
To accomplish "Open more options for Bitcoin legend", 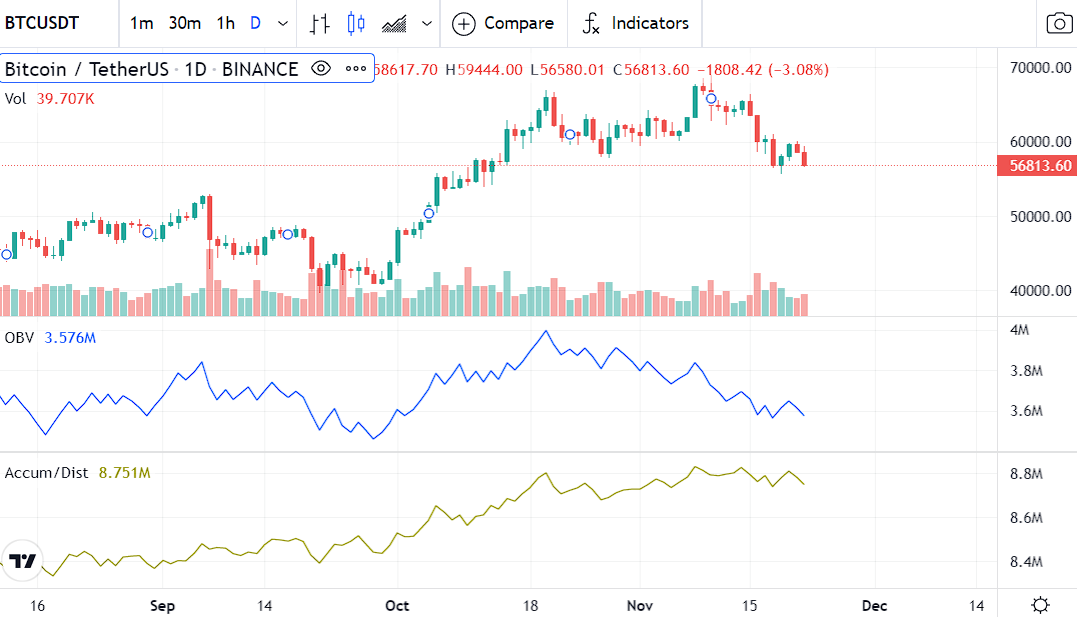I will 356,69.
